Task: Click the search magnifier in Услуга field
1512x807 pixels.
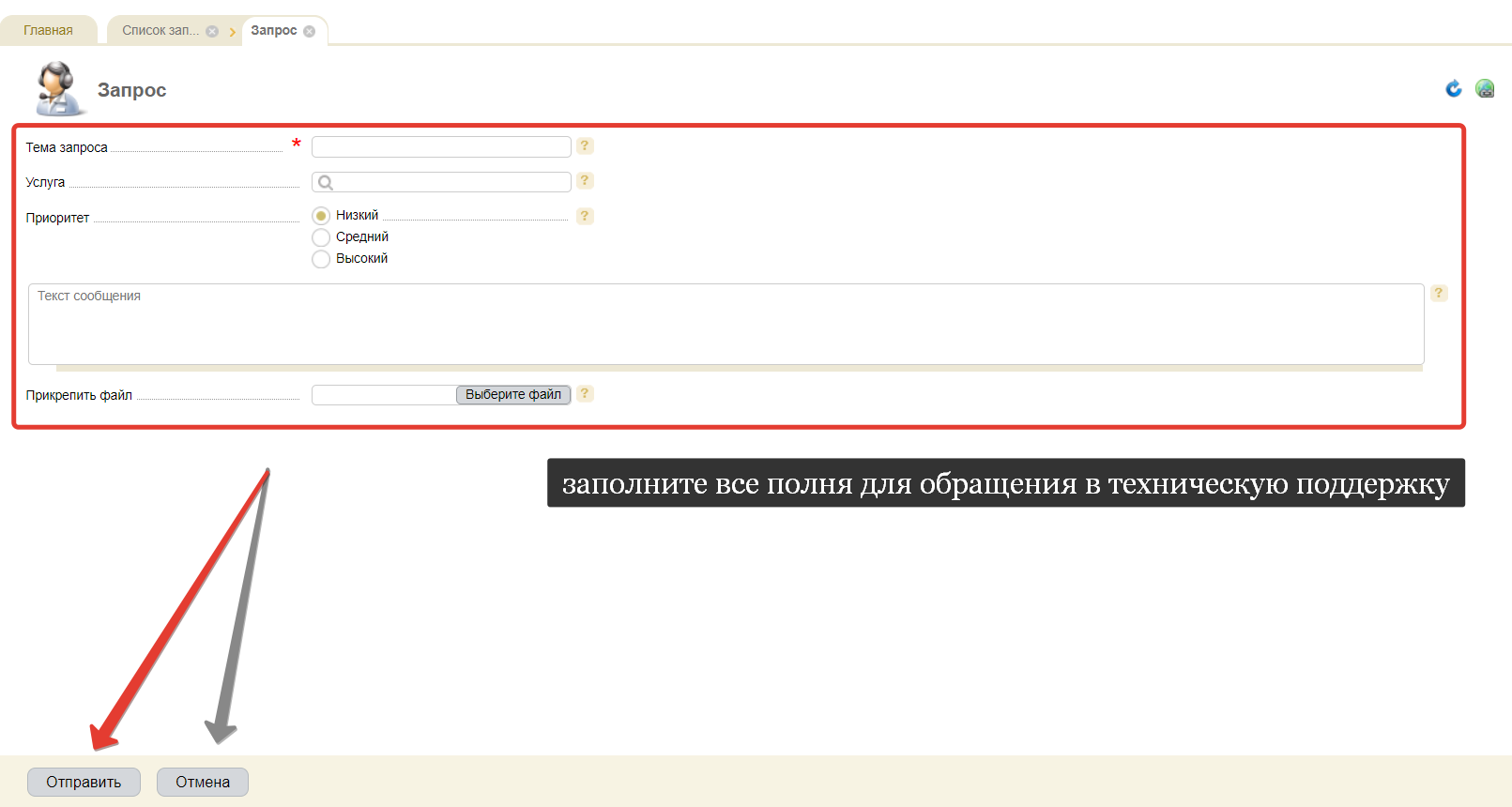Action: (x=326, y=183)
